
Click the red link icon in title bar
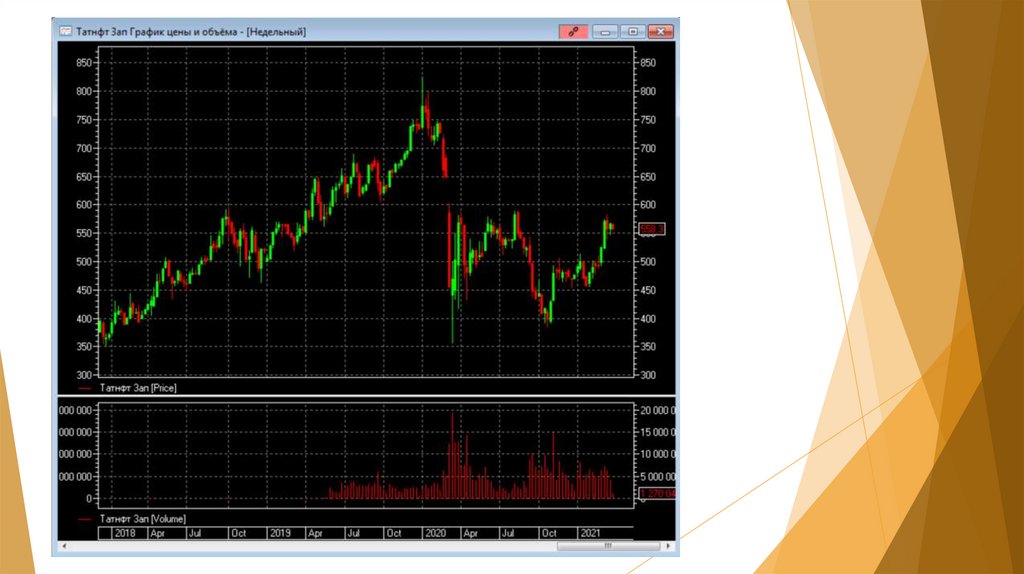(x=574, y=32)
